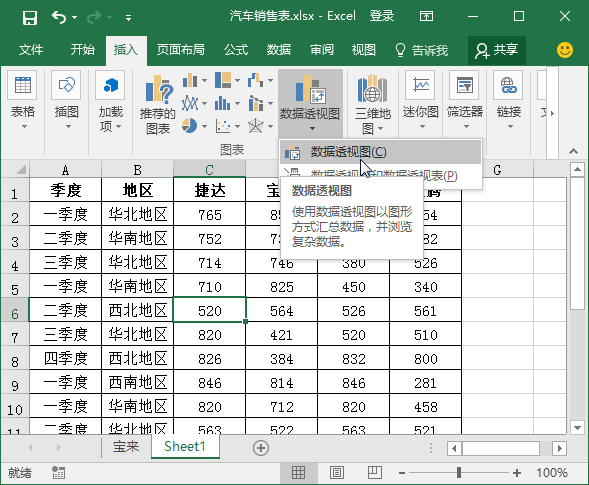Open 迷你图 sparklines group

[421, 101]
